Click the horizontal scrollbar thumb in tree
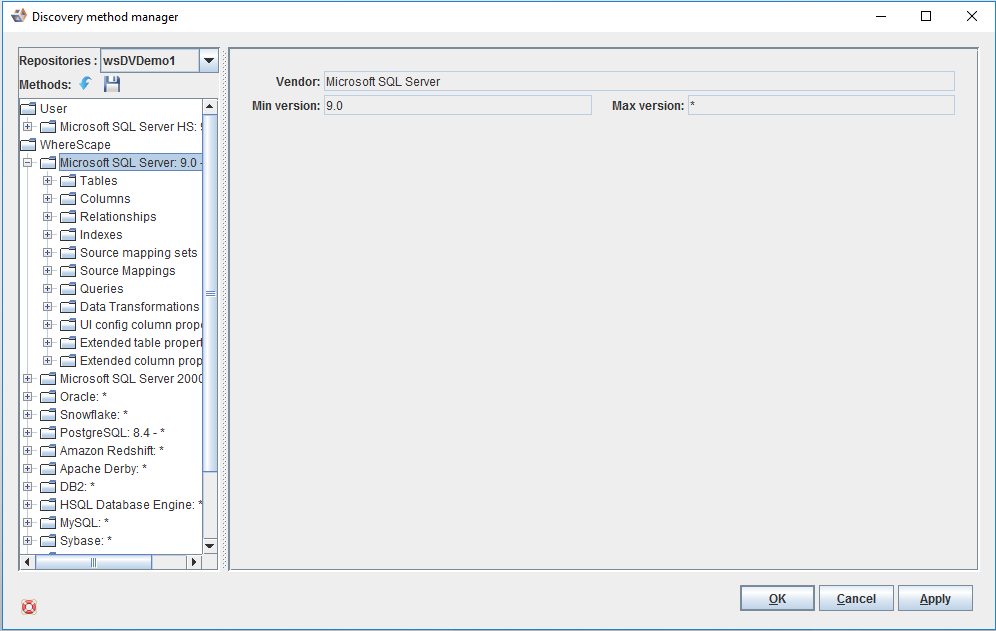The height and width of the screenshot is (631, 996). [x=93, y=562]
